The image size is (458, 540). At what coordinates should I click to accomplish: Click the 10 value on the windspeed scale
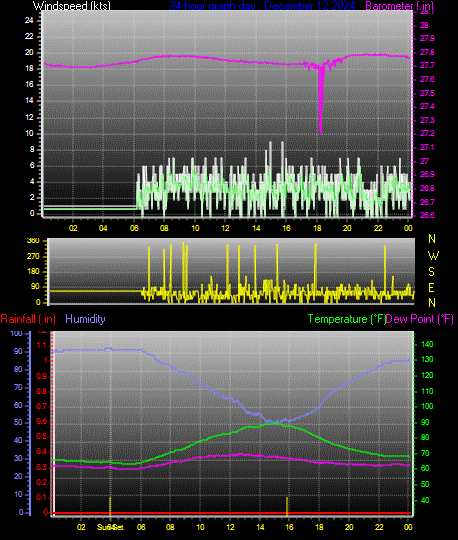tap(29, 133)
